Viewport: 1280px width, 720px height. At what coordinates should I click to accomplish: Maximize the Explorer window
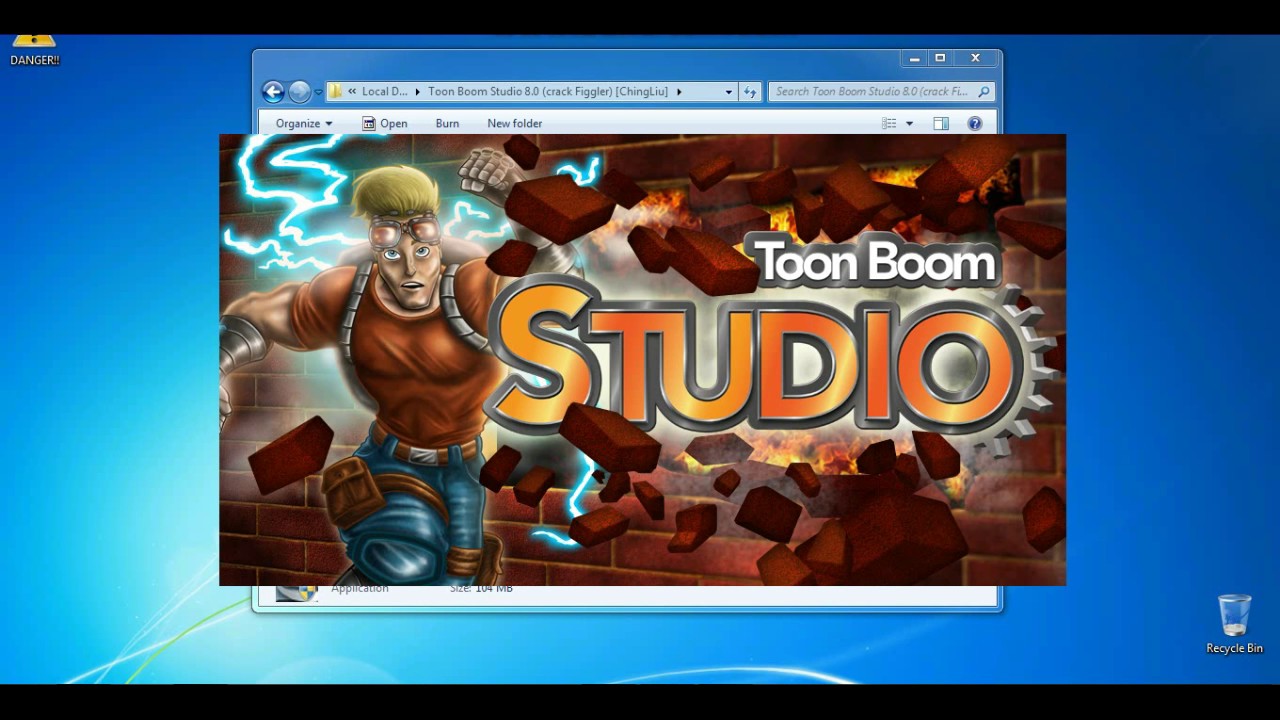tap(940, 58)
